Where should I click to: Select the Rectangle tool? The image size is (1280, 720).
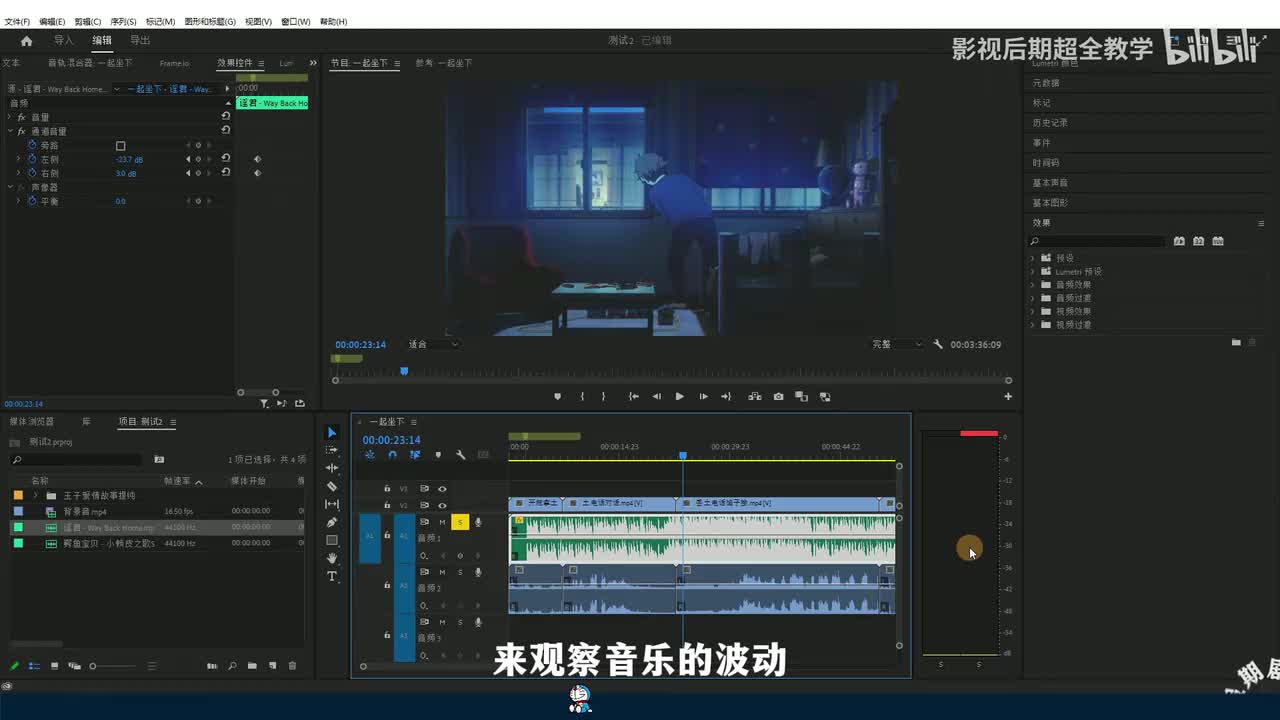tap(332, 540)
